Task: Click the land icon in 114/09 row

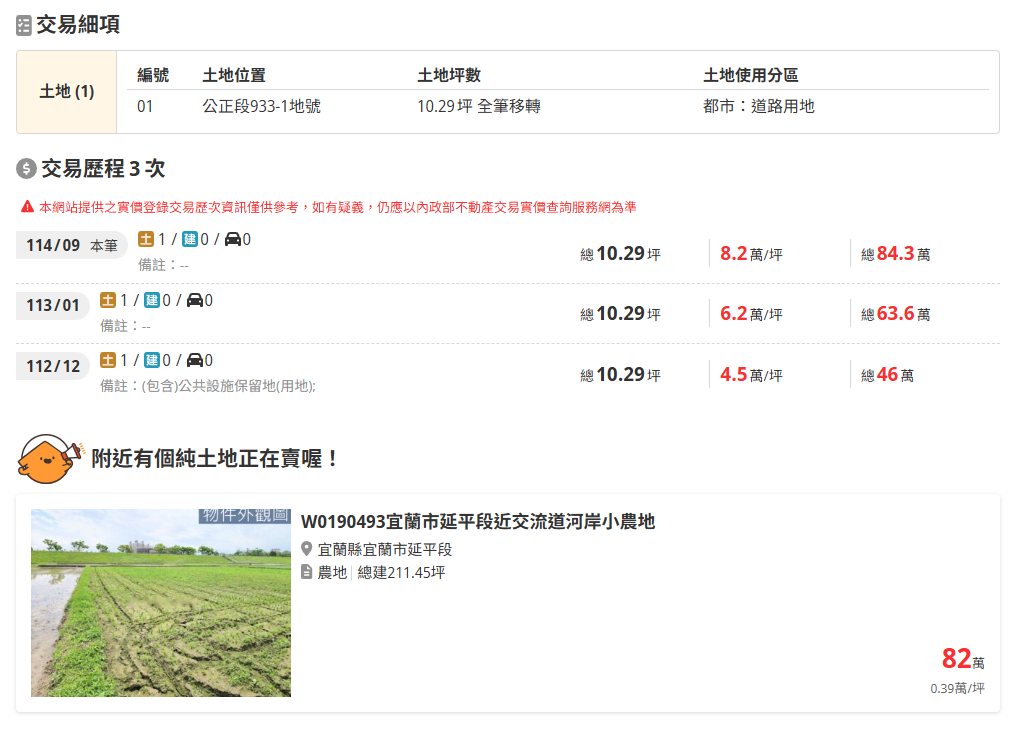Action: click(x=146, y=240)
